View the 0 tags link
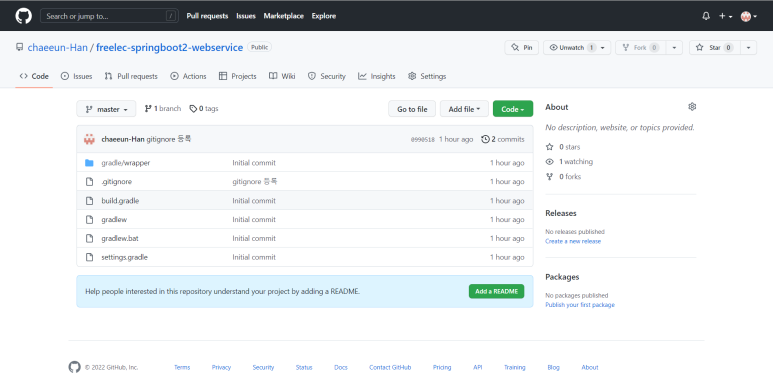773x378 pixels. pos(204,108)
